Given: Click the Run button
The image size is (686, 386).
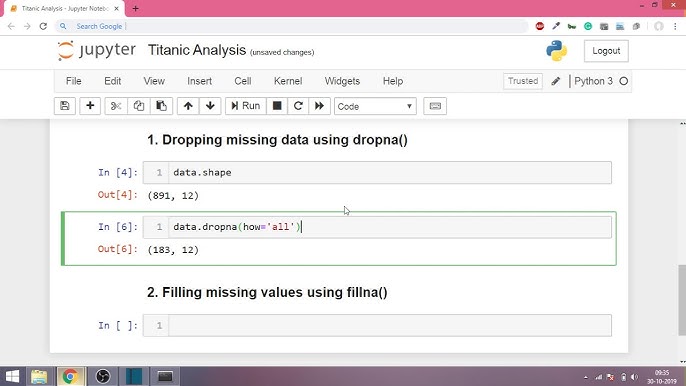Looking at the screenshot, I should click(246, 106).
